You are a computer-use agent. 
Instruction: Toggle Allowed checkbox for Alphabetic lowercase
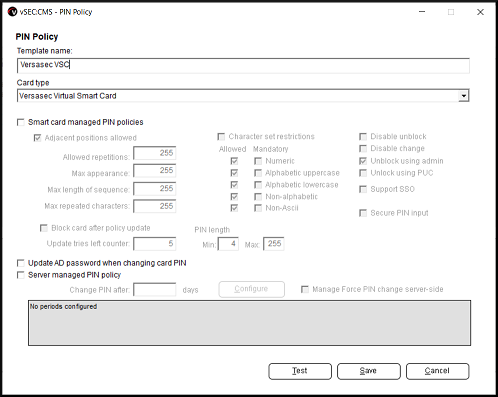[x=234, y=185]
